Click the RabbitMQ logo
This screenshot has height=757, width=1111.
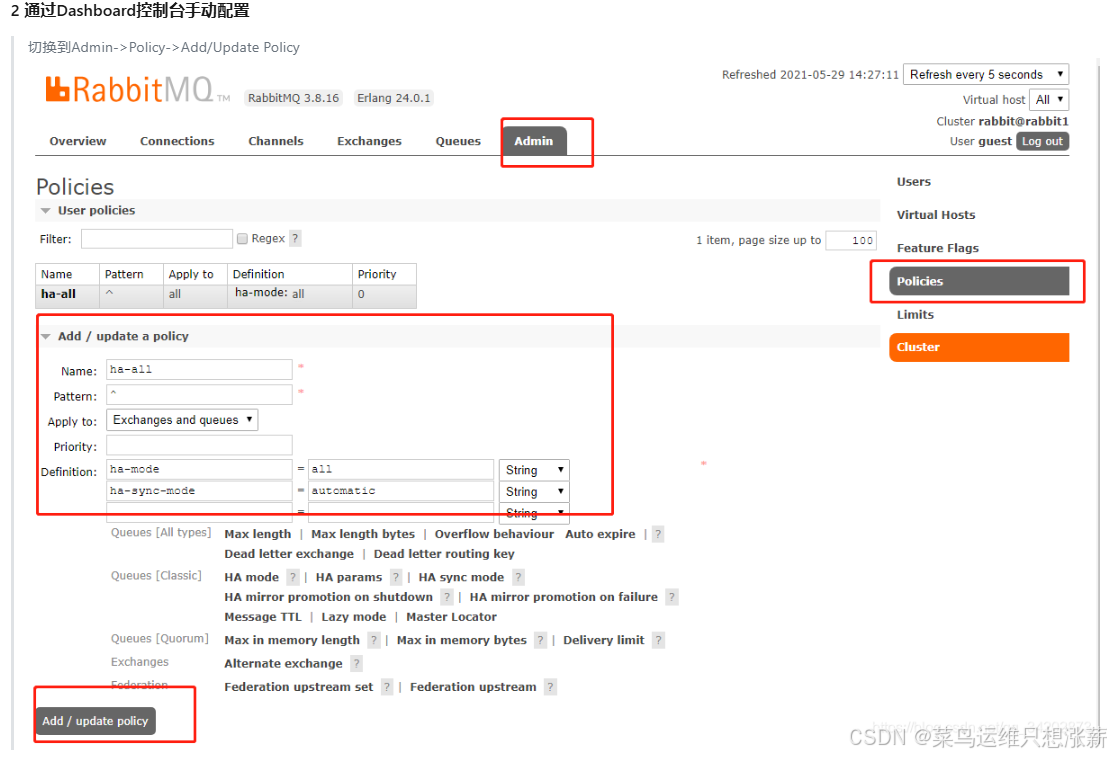pyautogui.click(x=137, y=90)
